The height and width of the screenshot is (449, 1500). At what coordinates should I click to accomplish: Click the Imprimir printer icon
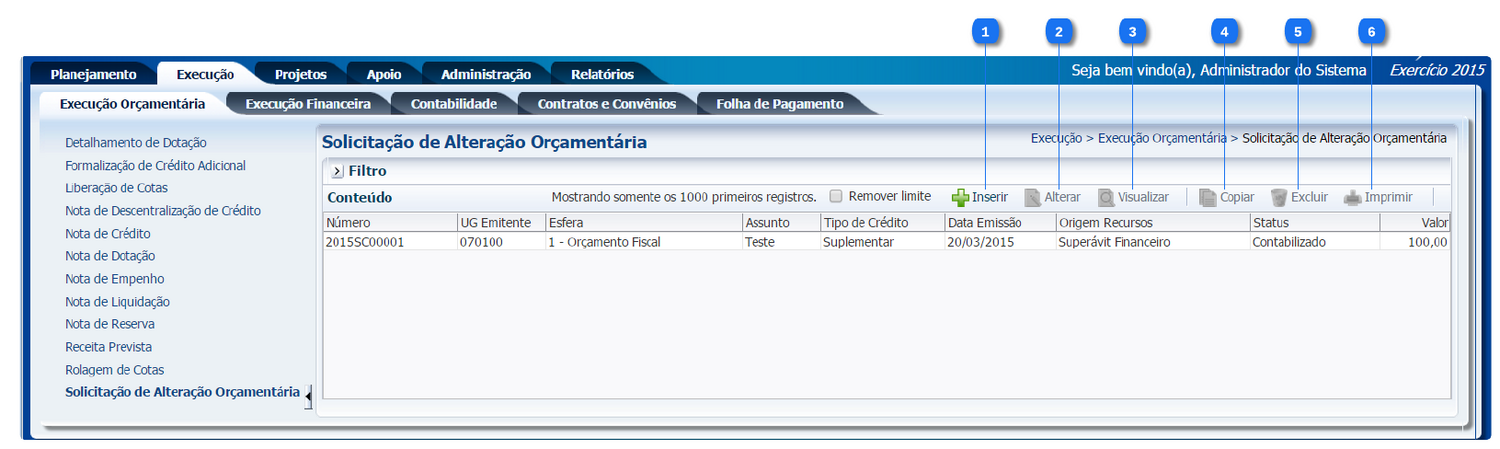click(x=1352, y=198)
